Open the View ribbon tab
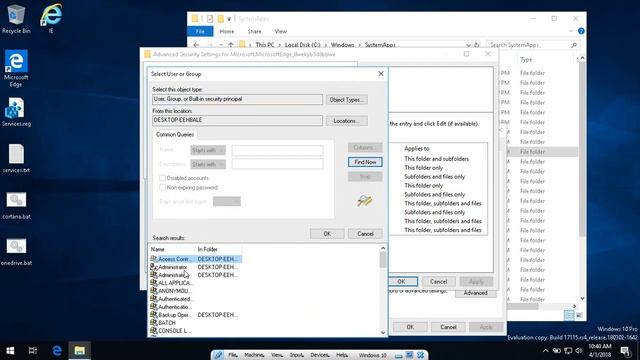 coord(281,31)
